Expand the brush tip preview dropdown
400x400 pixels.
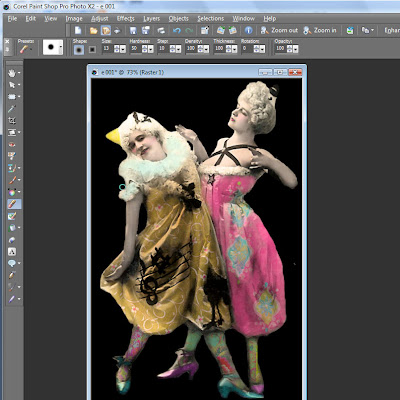click(61, 47)
